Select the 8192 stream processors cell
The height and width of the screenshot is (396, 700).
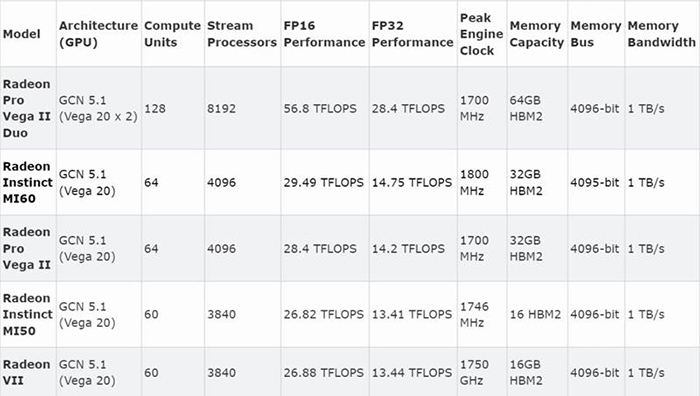(221, 108)
